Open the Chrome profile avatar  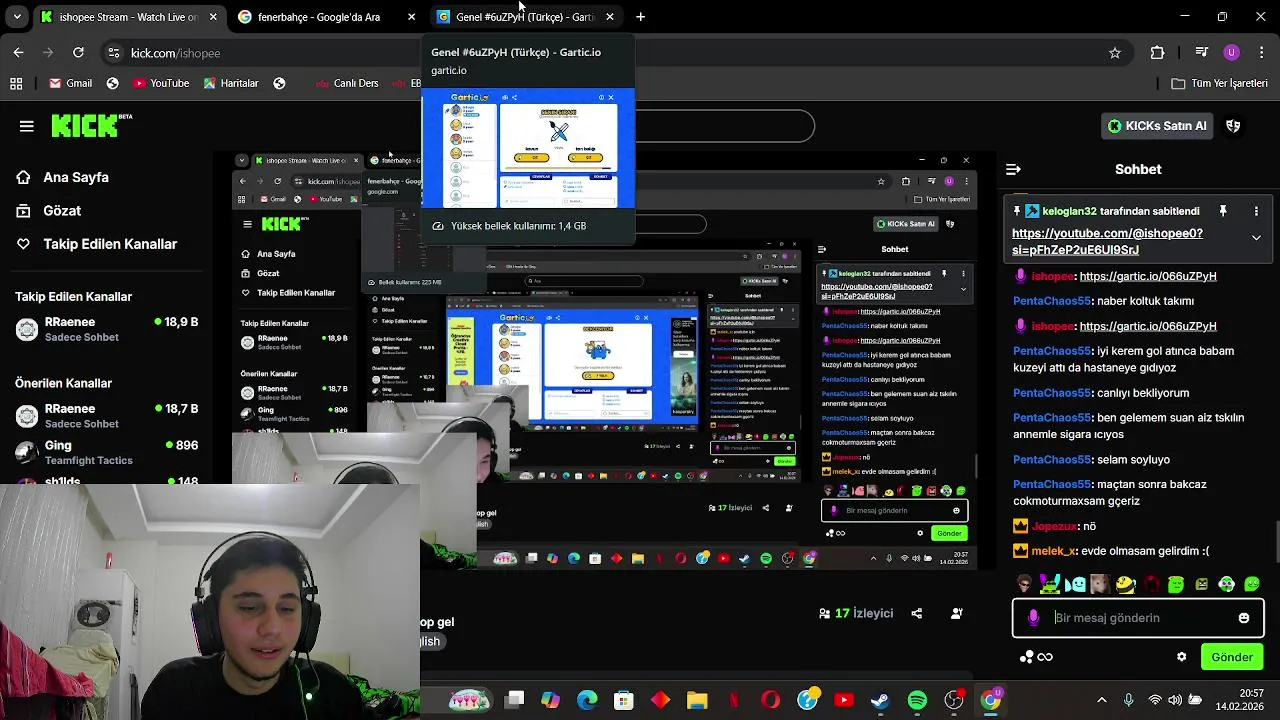1231,53
